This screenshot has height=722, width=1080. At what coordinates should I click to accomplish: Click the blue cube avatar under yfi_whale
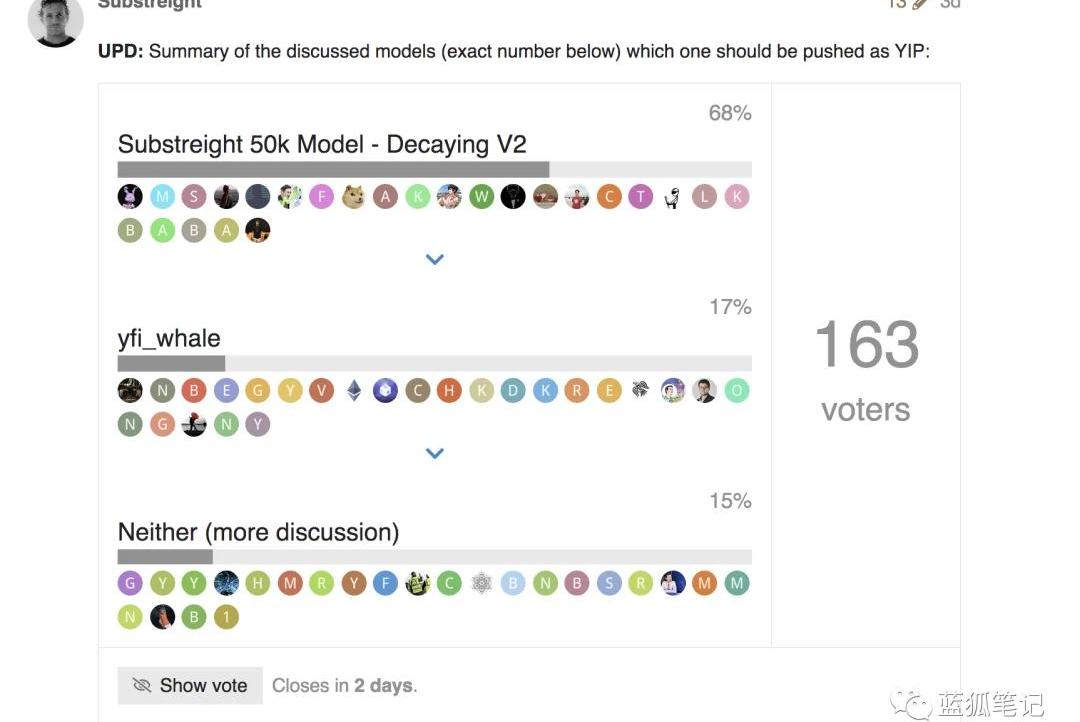[385, 391]
